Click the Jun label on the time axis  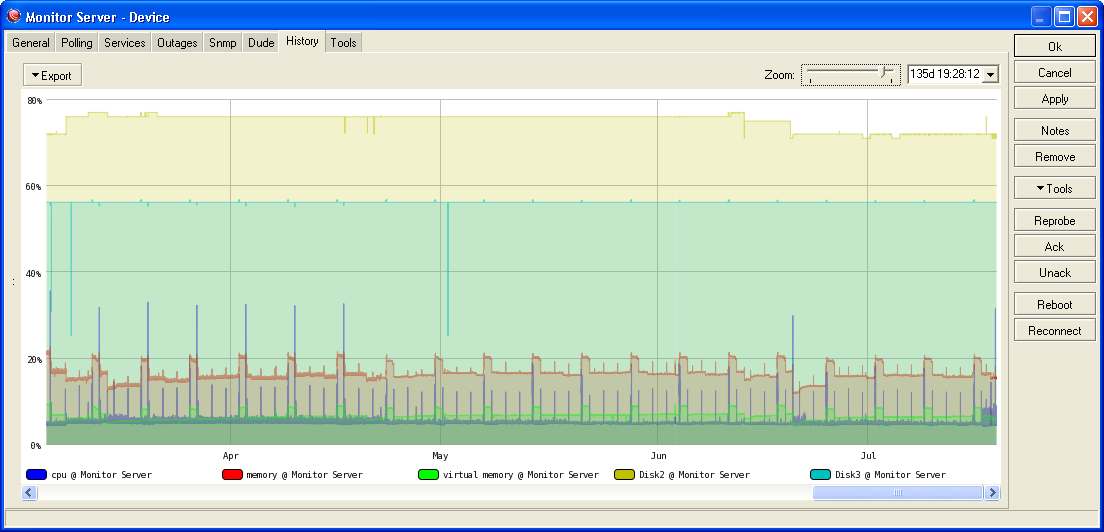658,456
